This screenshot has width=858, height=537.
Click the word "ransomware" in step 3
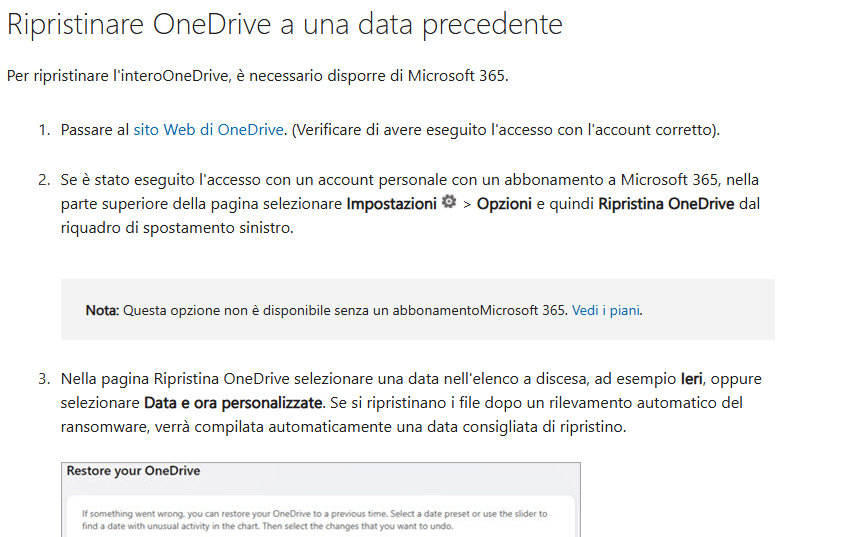pos(103,427)
